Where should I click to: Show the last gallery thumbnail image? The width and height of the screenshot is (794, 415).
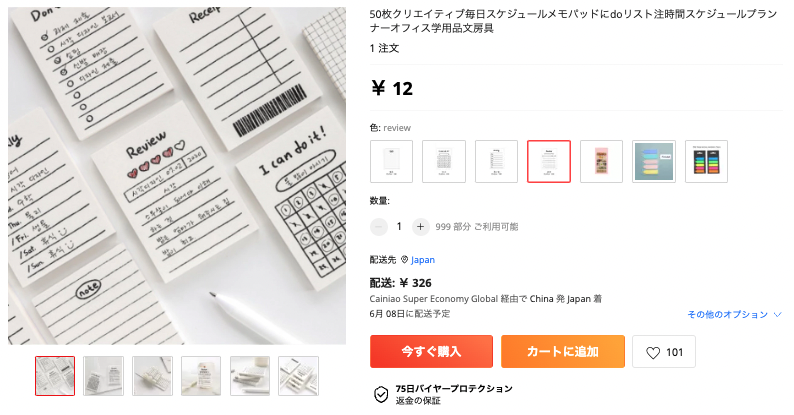click(x=298, y=376)
